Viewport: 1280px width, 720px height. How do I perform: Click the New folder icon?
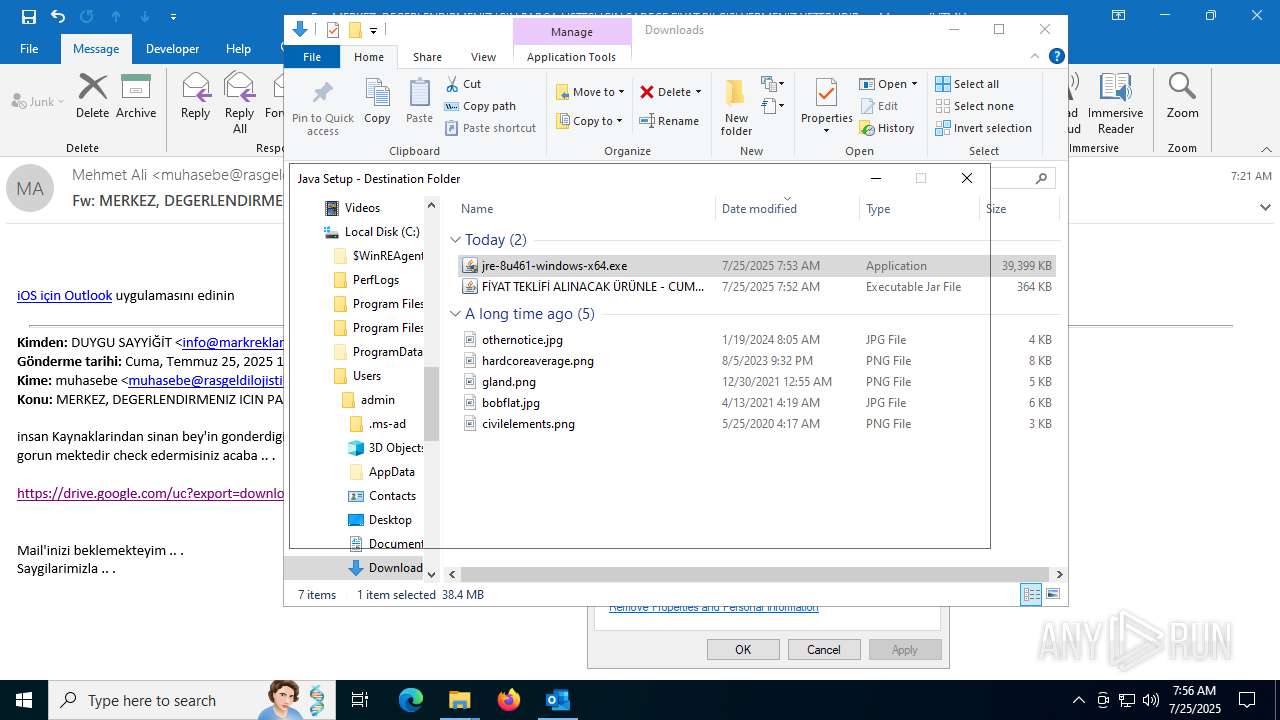tap(736, 93)
